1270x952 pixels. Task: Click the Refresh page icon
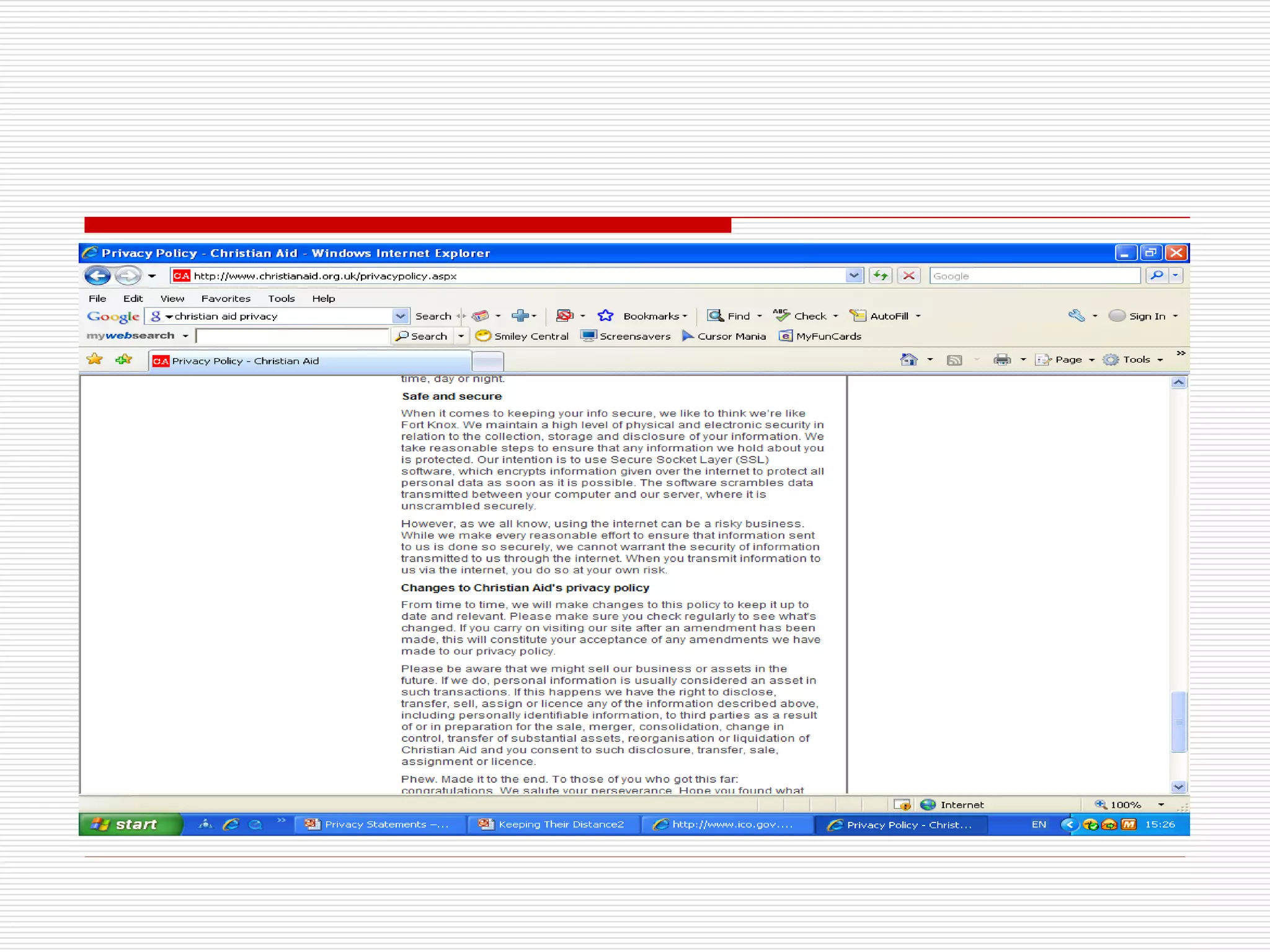pyautogui.click(x=881, y=275)
